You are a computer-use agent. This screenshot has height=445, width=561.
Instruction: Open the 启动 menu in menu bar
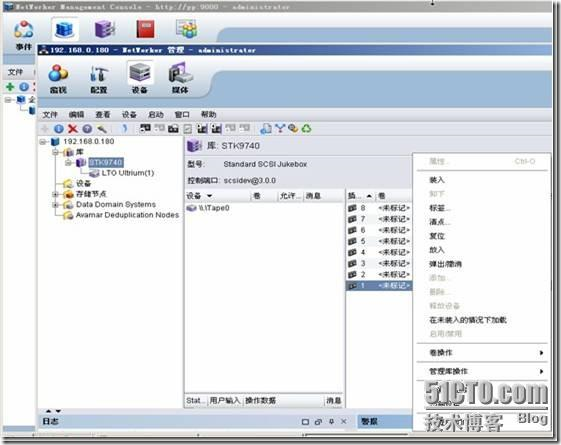(x=156, y=115)
